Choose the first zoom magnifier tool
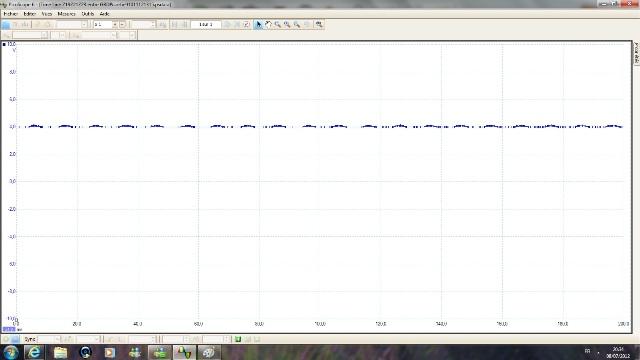Viewport: 640px width, 360px height. coord(278,24)
